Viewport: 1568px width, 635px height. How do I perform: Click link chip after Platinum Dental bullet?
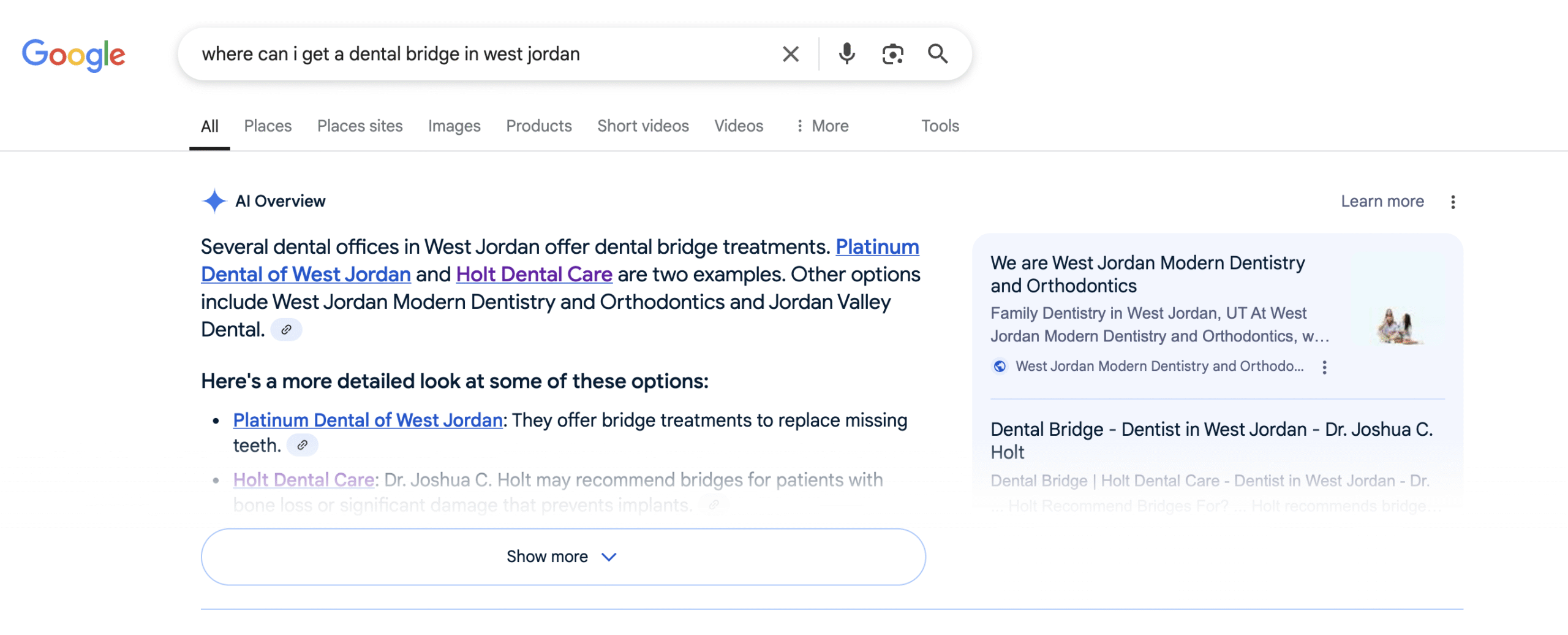pyautogui.click(x=302, y=446)
